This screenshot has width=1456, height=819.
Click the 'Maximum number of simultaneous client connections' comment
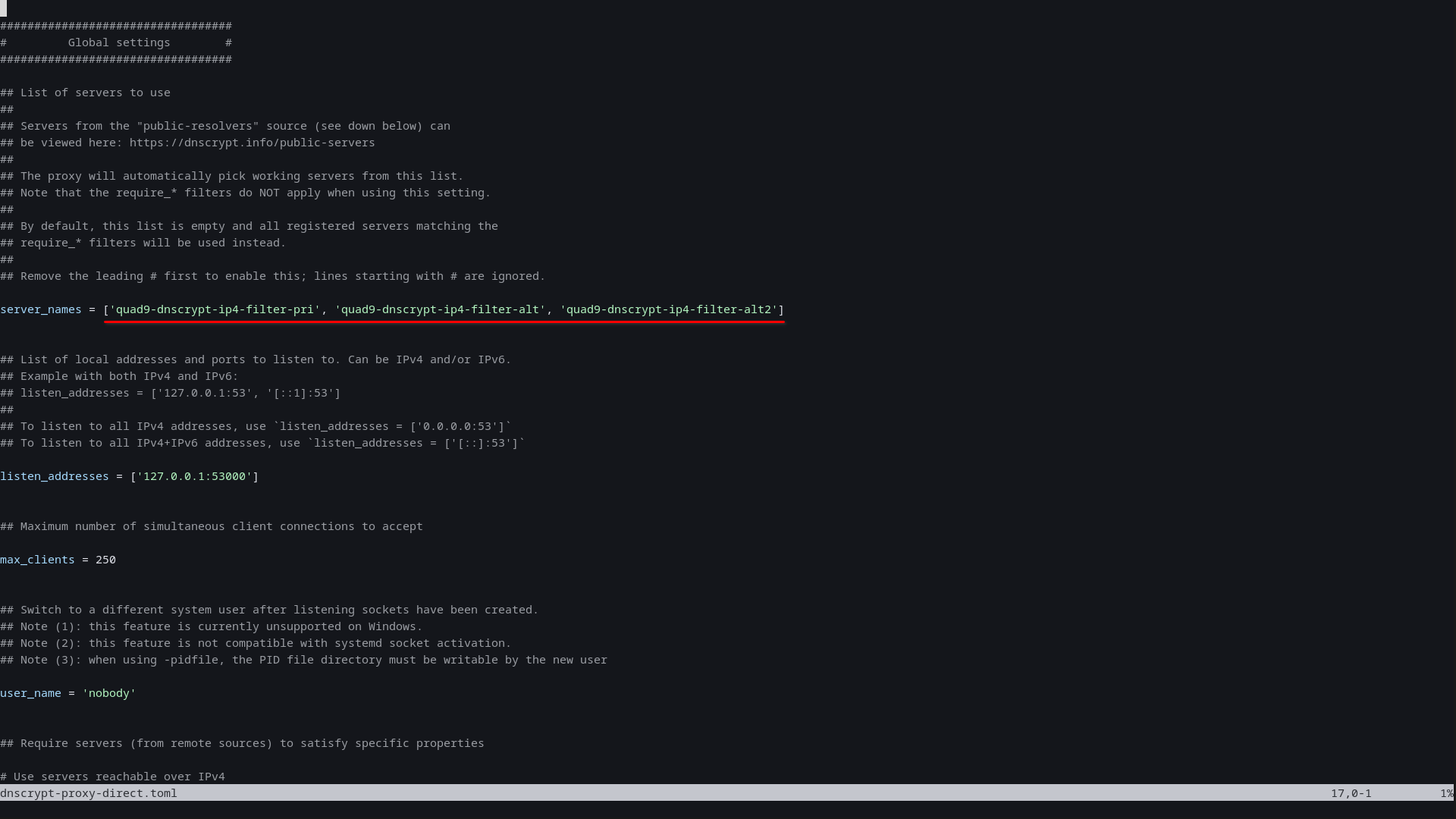(x=212, y=526)
